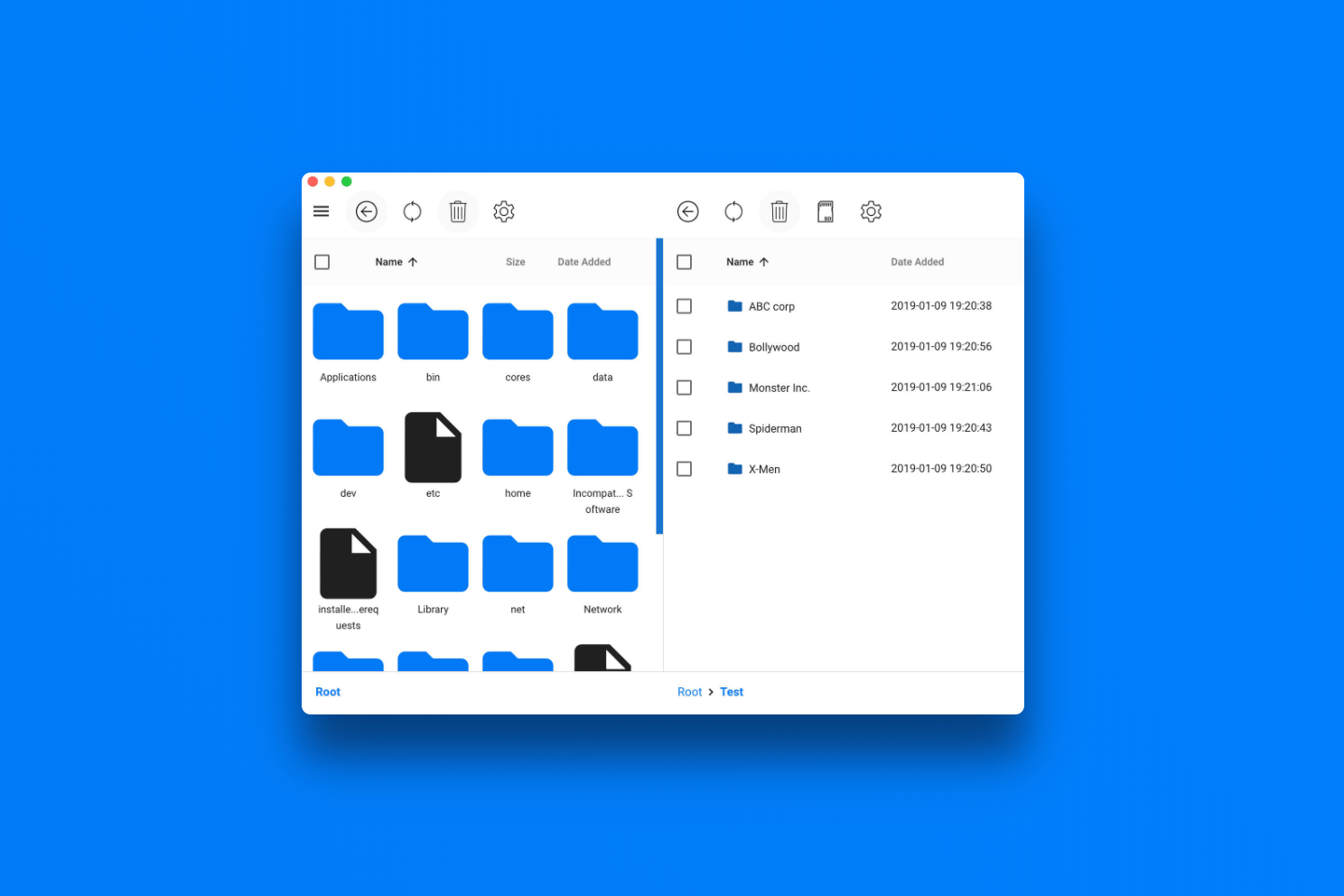Click the Spiderman folder name
The height and width of the screenshot is (896, 1344).
point(775,428)
